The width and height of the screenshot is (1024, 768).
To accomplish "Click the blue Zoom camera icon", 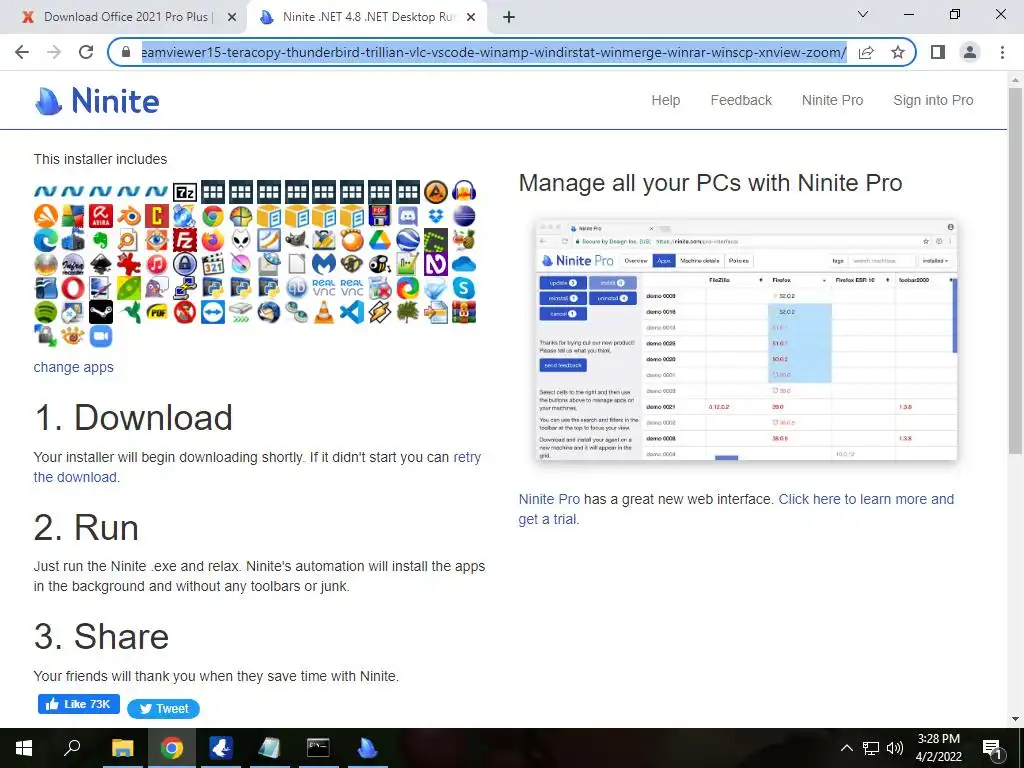I will [x=101, y=336].
